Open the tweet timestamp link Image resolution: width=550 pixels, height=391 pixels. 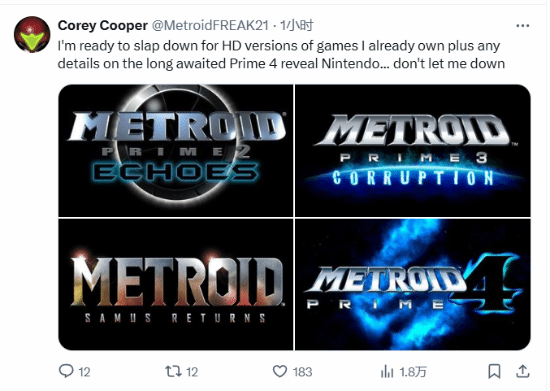[x=296, y=26]
